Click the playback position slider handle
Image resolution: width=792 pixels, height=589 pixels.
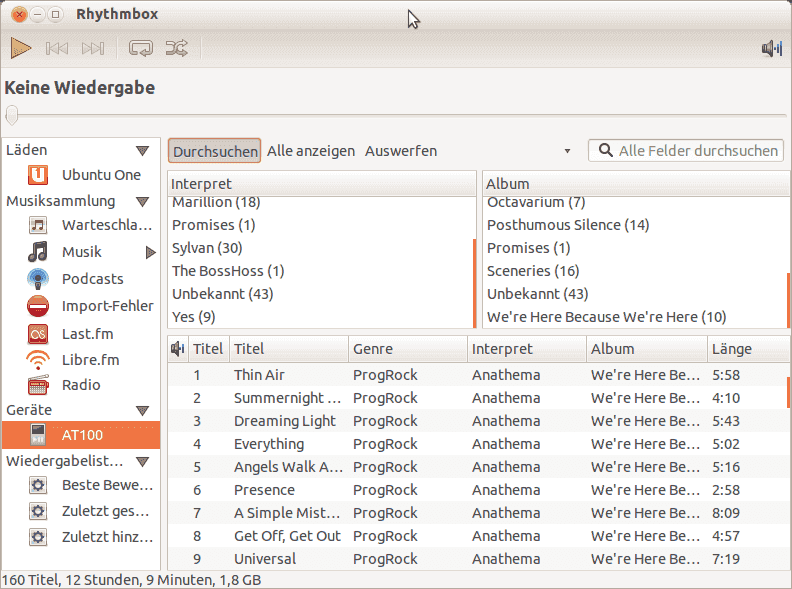coord(12,115)
